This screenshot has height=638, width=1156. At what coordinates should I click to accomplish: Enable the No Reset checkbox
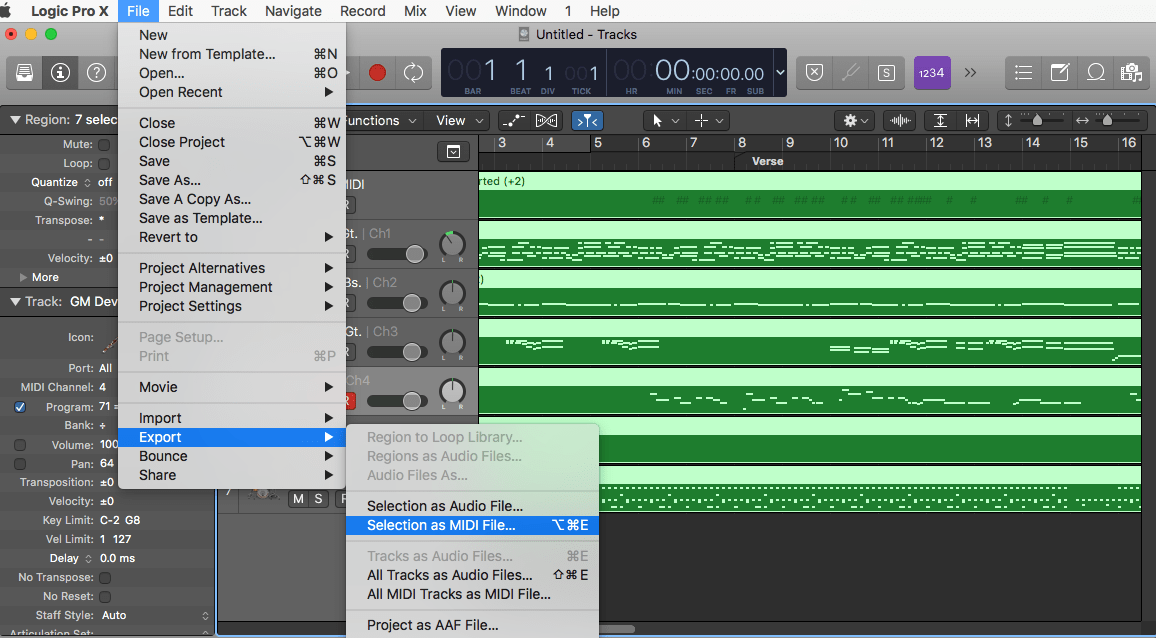[105, 597]
